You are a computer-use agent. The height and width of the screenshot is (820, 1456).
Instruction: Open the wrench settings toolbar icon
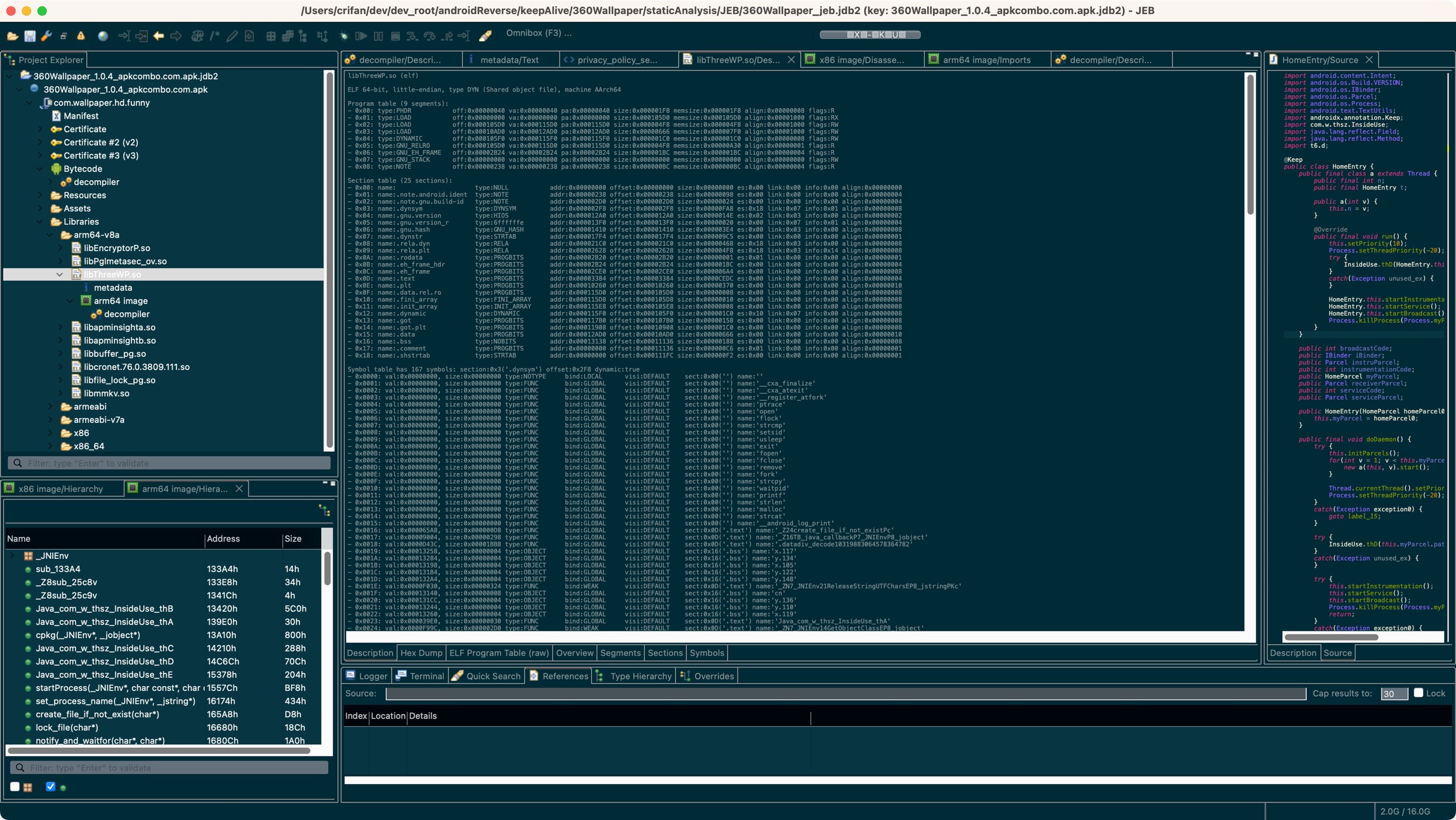46,36
